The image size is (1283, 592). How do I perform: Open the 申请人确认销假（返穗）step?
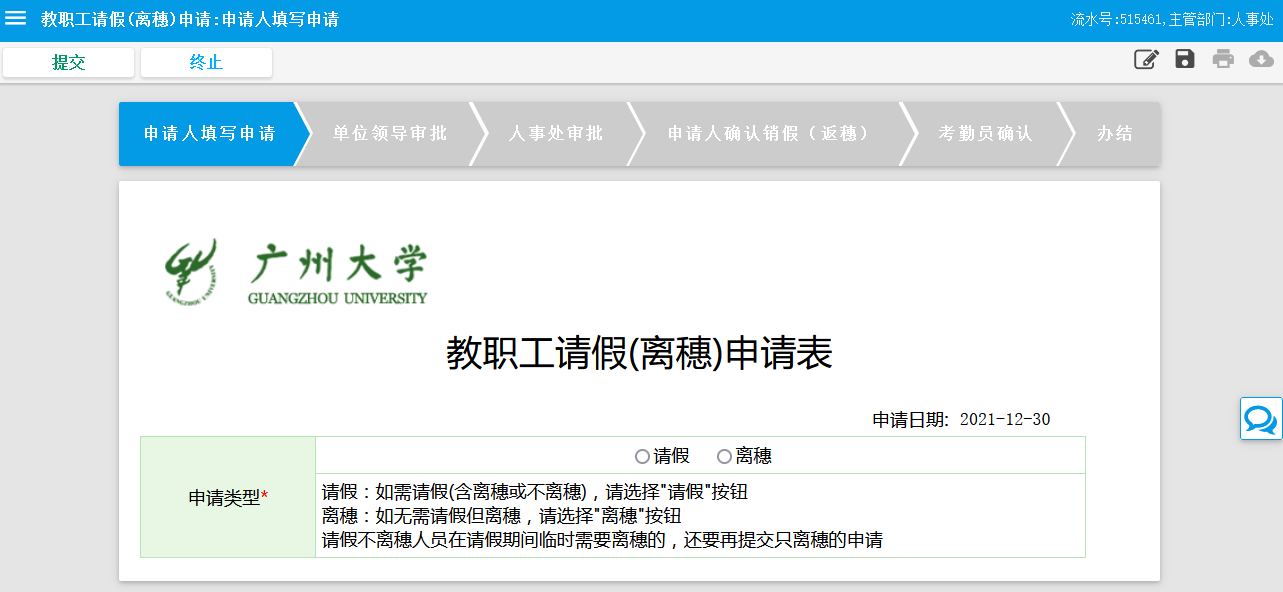769,134
